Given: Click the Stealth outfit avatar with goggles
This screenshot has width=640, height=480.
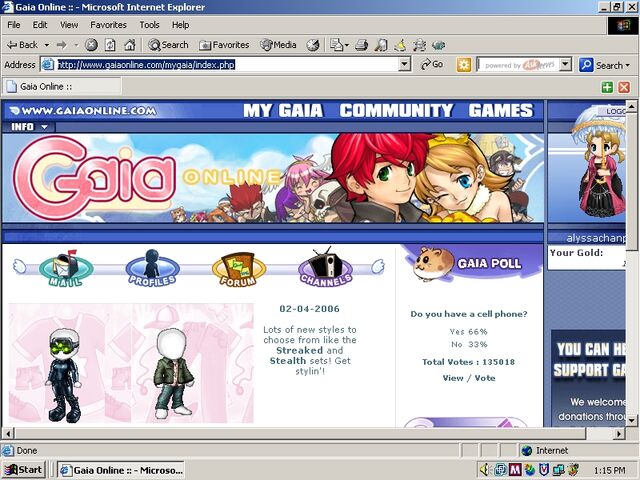Looking at the screenshot, I should [64, 375].
